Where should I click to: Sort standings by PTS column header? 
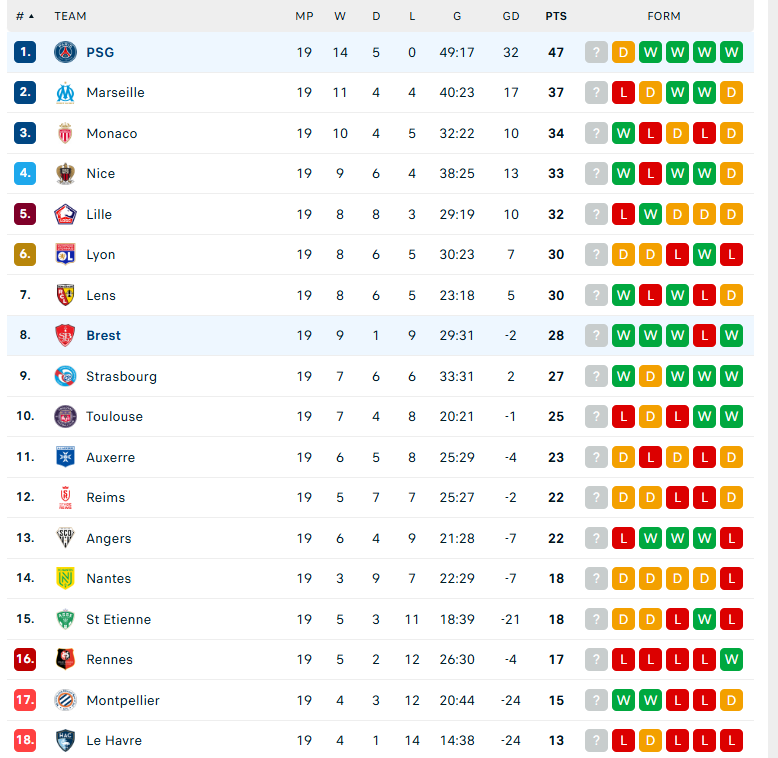click(x=556, y=16)
